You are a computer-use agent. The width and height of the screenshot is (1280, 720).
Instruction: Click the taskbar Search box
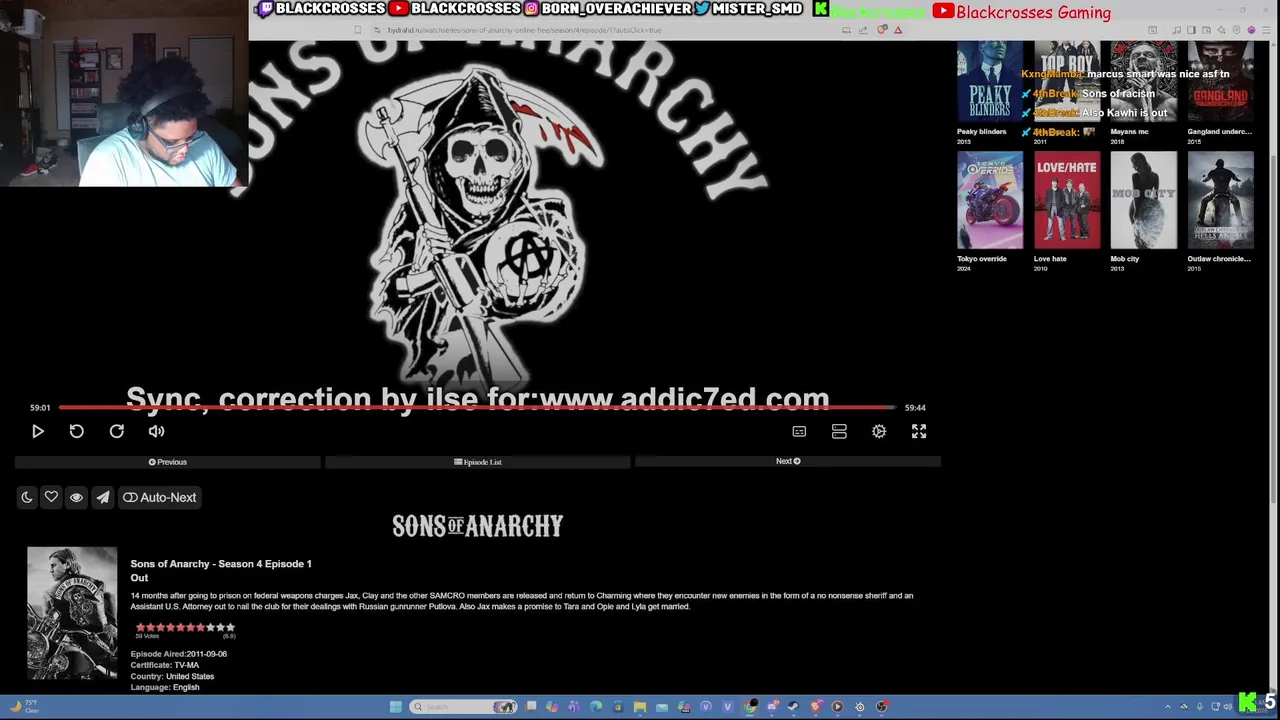pyautogui.click(x=463, y=707)
